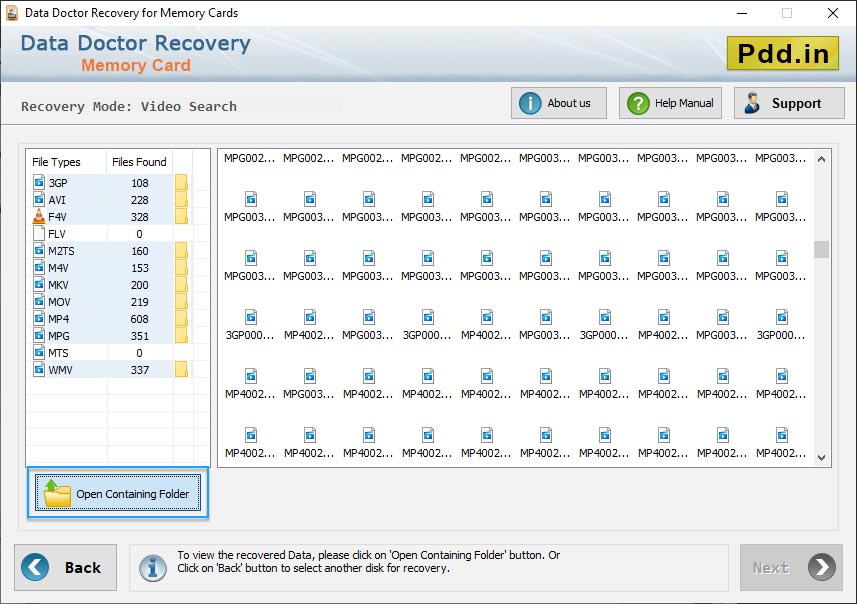Image resolution: width=857 pixels, height=604 pixels.
Task: Open the folder icon in M4V row
Action: click(x=181, y=267)
